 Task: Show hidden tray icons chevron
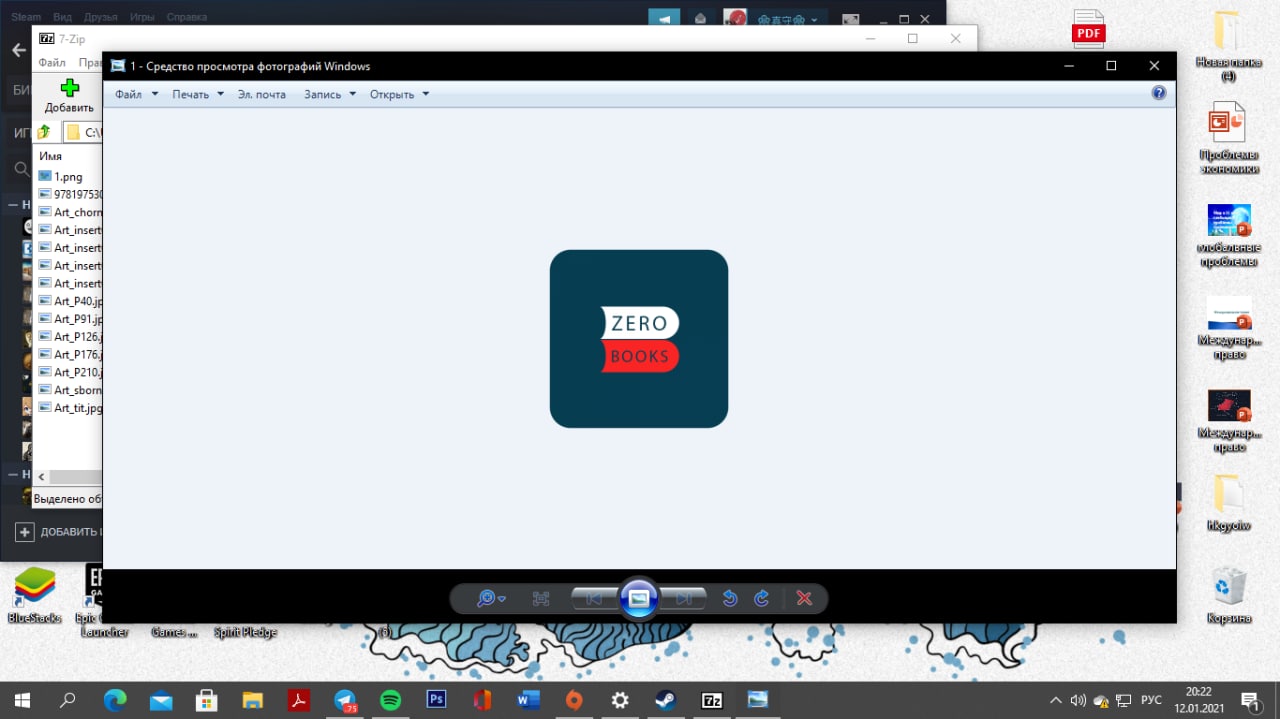(1056, 700)
